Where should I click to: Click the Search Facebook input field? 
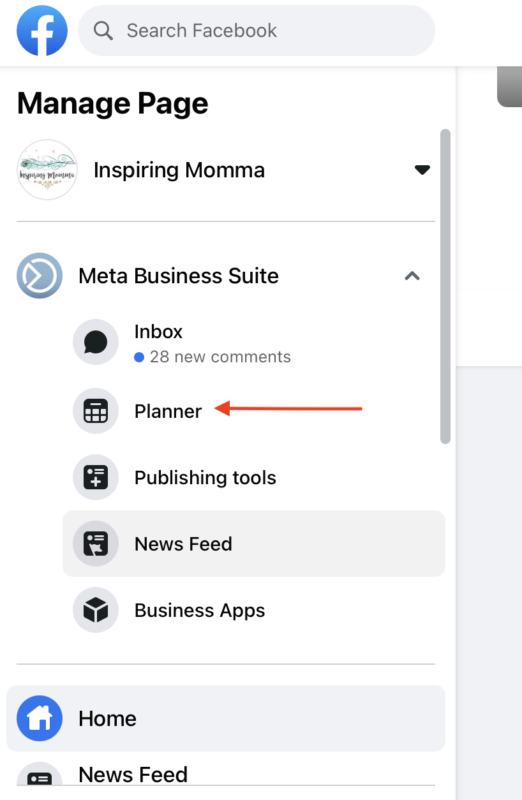(256, 31)
